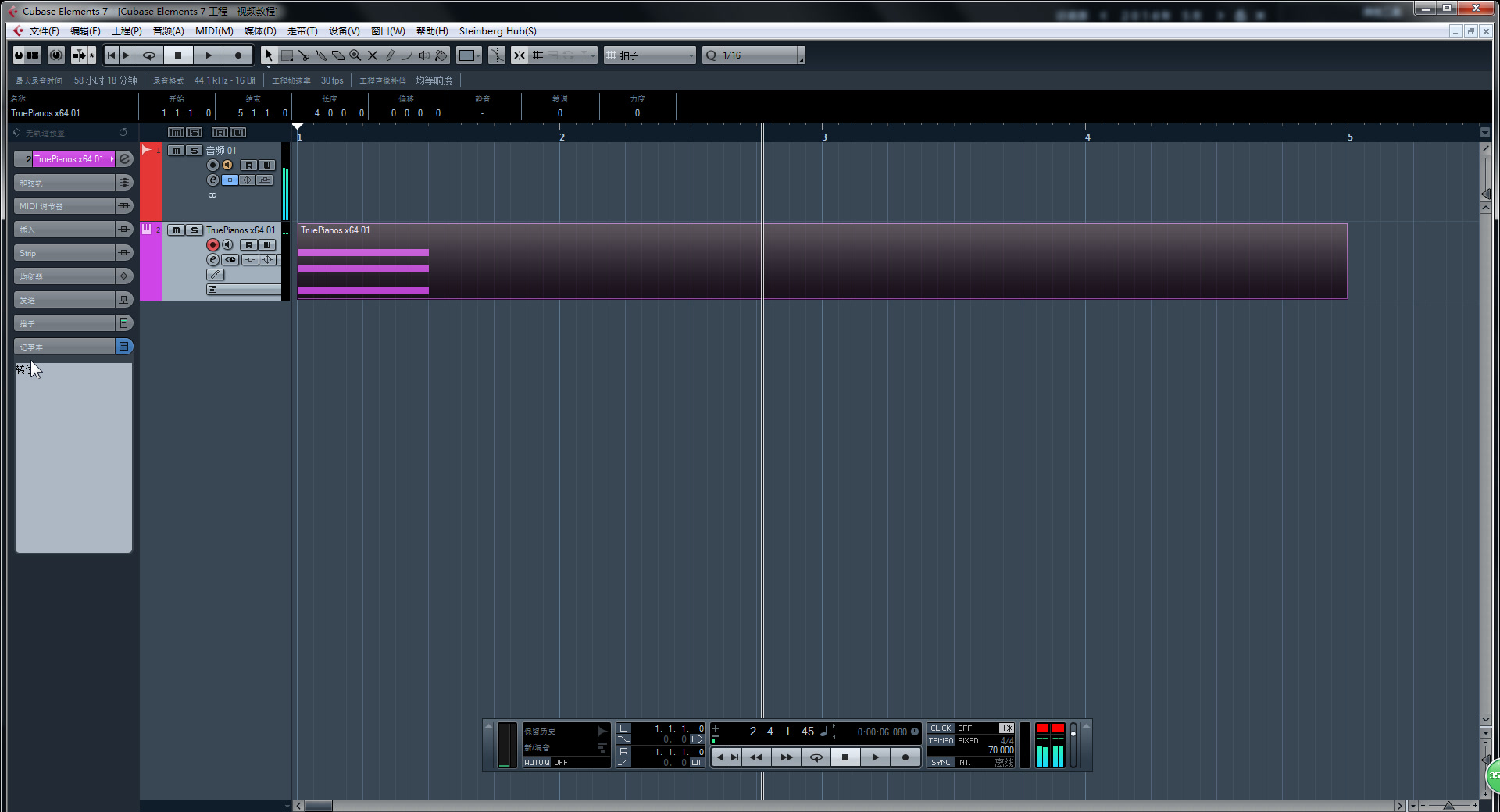Select the Glue tool
The height and width of the screenshot is (812, 1500).
coord(321,55)
